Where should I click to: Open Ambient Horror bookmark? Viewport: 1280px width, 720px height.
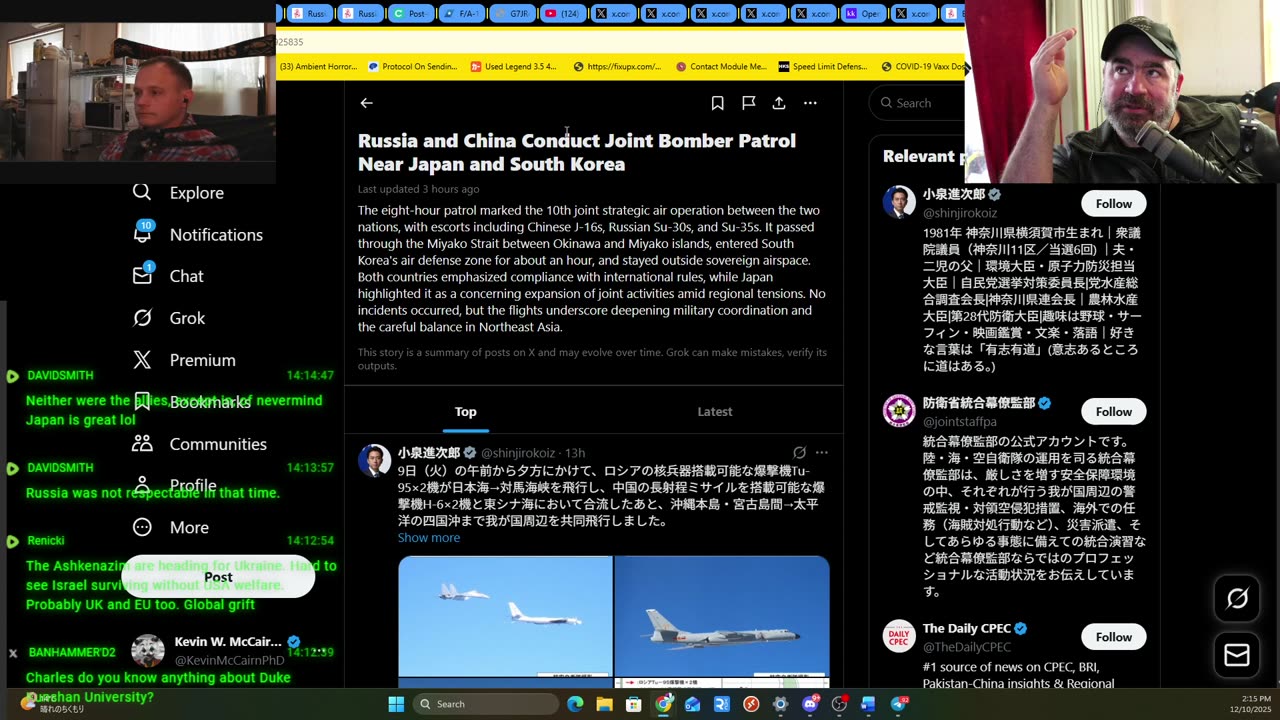coord(318,67)
